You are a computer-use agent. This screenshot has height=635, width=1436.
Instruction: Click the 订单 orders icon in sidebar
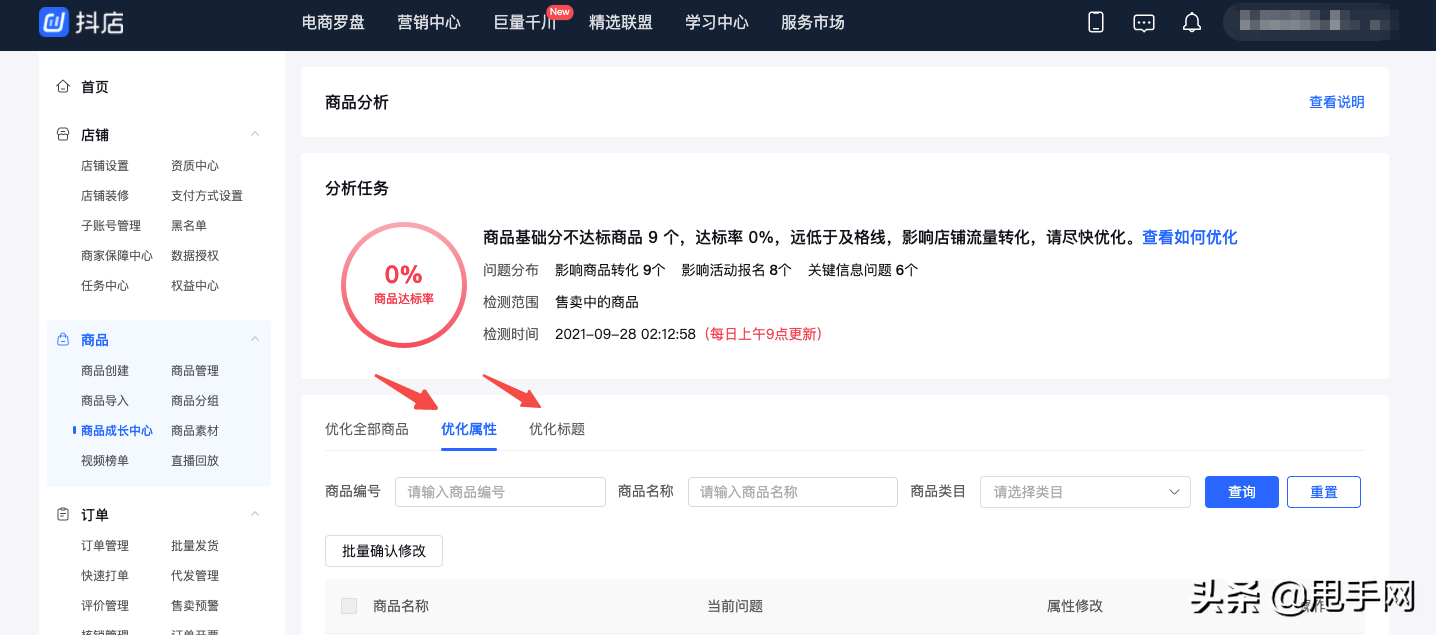point(63,514)
